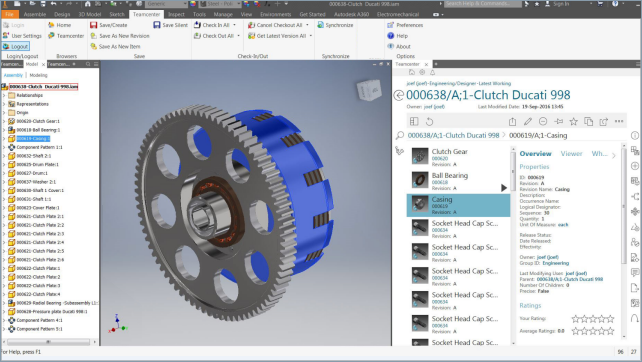Click the Save/Create ribbon button

[109, 25]
